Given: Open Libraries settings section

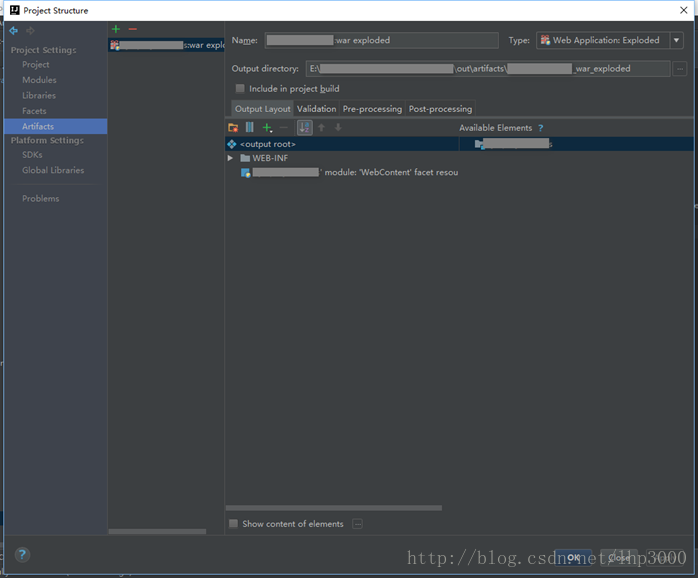Looking at the screenshot, I should [x=39, y=96].
